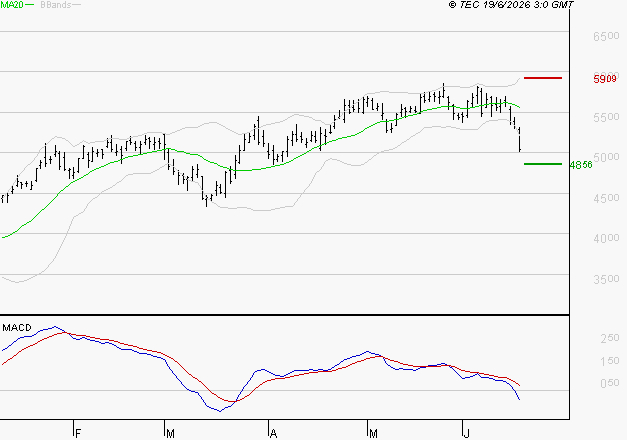Click the 4500 price axis label

pyautogui.click(x=606, y=198)
